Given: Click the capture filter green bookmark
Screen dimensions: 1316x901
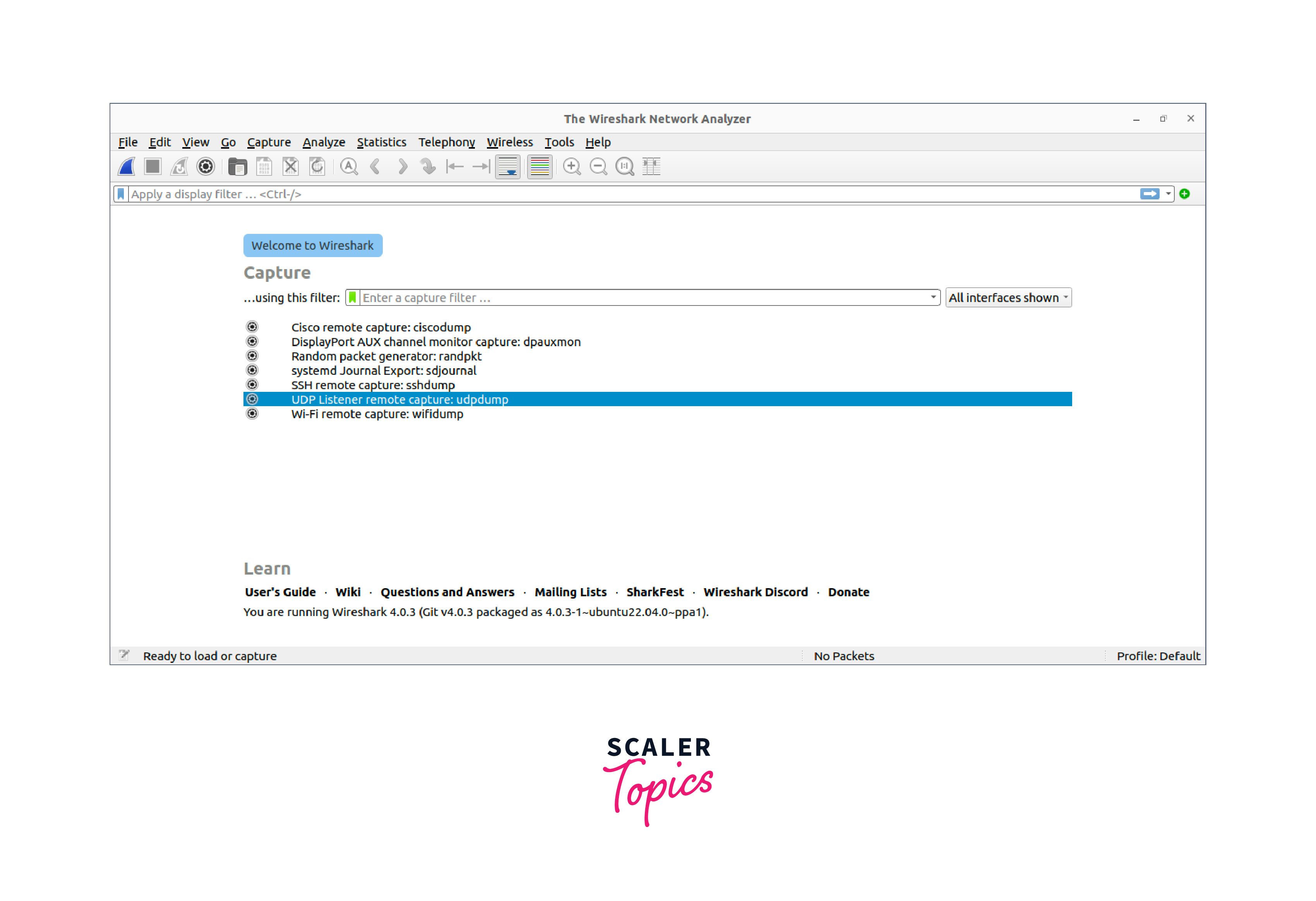Looking at the screenshot, I should click(352, 298).
